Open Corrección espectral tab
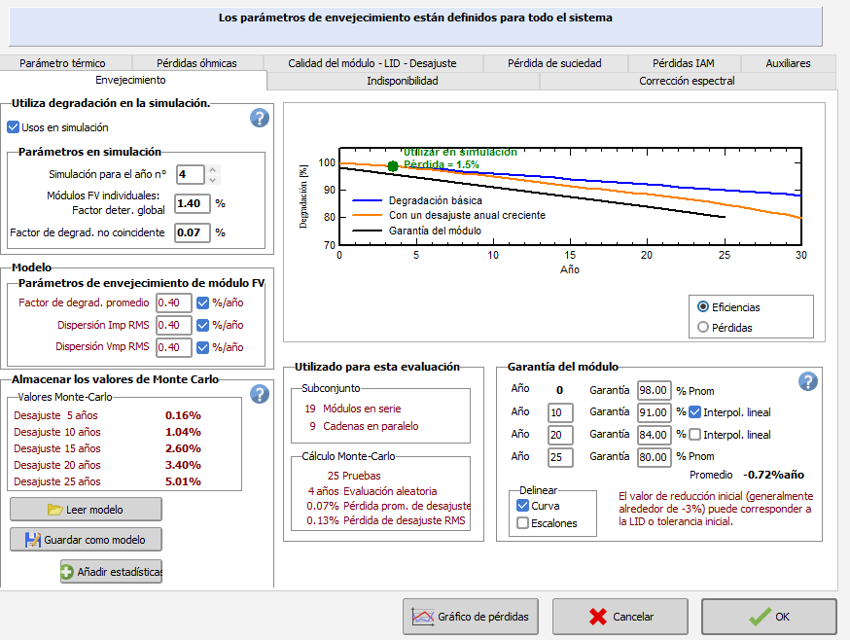Screen dimensions: 850x640 tap(686, 81)
